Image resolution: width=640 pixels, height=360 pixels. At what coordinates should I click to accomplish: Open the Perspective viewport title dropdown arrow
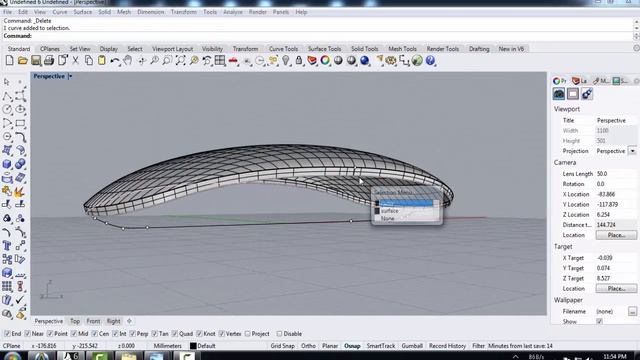[70, 76]
